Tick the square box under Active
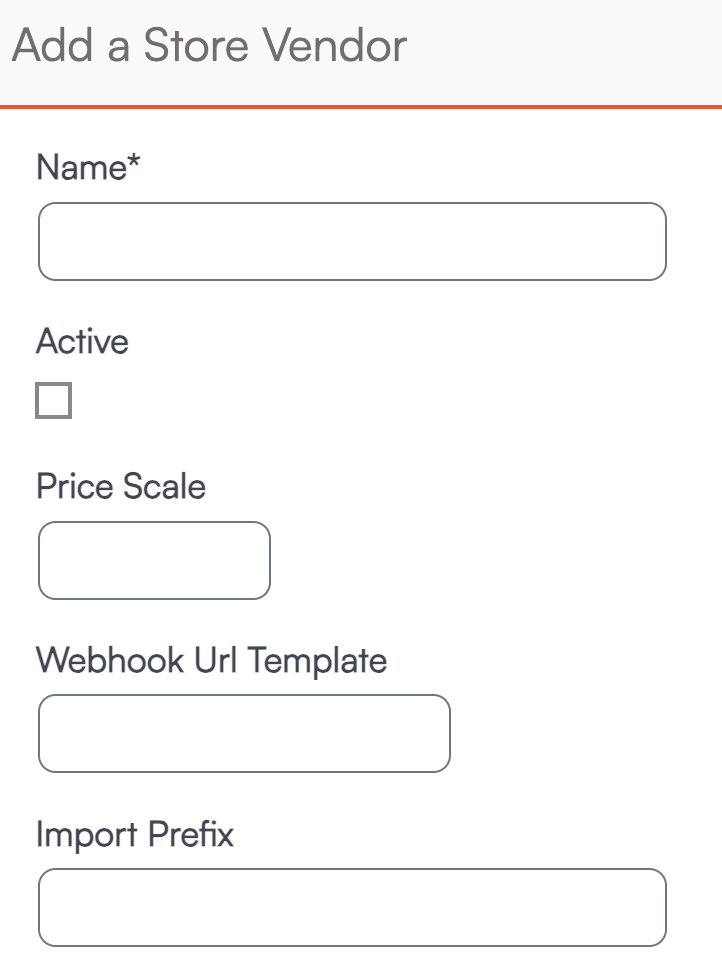The width and height of the screenshot is (722, 974). tap(54, 401)
